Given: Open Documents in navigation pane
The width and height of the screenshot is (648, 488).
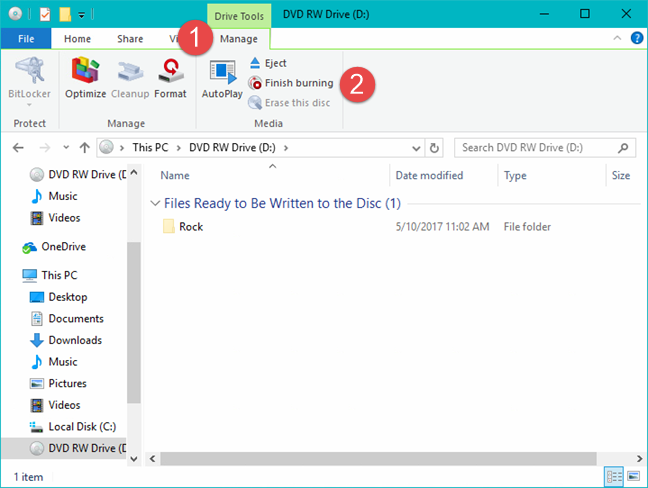Looking at the screenshot, I should point(67,319).
